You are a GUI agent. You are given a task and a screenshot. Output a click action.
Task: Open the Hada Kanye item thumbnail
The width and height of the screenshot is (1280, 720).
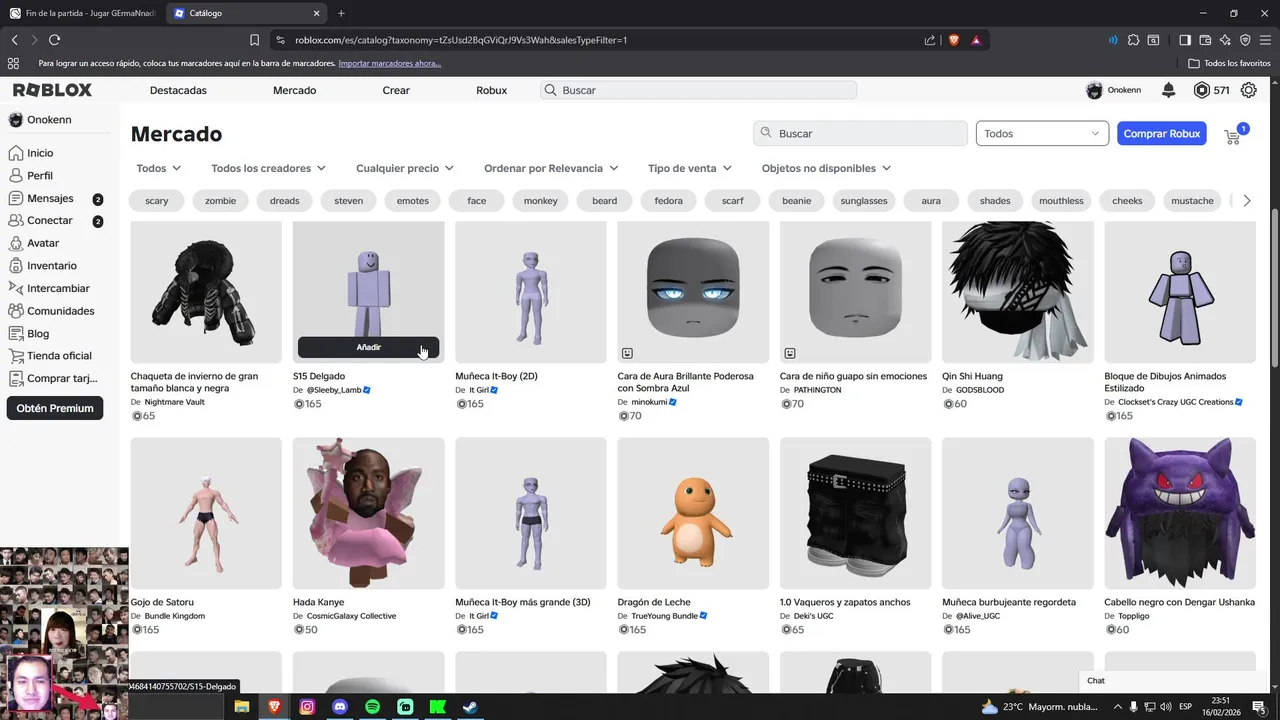click(x=368, y=513)
